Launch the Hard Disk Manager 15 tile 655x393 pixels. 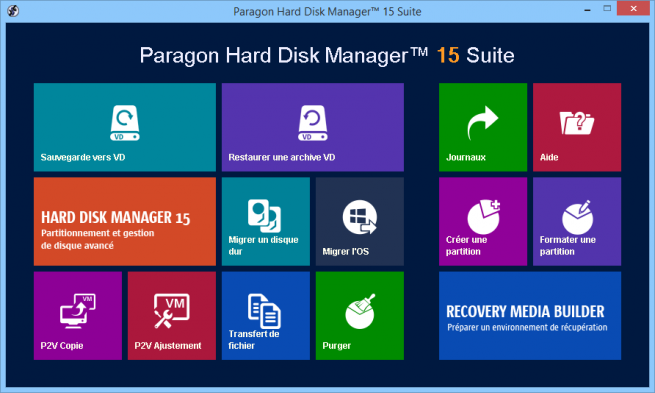point(124,221)
